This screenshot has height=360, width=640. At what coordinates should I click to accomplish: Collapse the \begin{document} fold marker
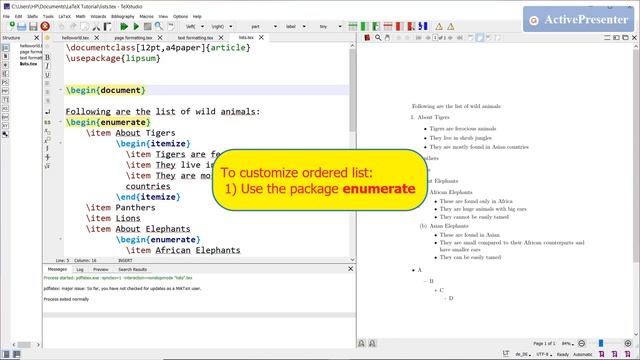coord(60,90)
